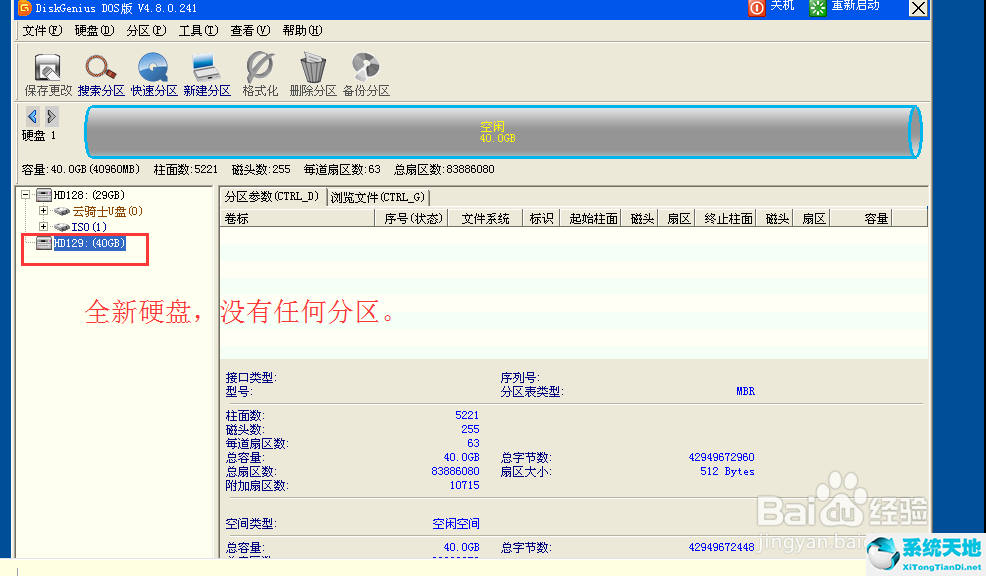Open the 文件(F) menu
986x576 pixels.
(x=42, y=31)
